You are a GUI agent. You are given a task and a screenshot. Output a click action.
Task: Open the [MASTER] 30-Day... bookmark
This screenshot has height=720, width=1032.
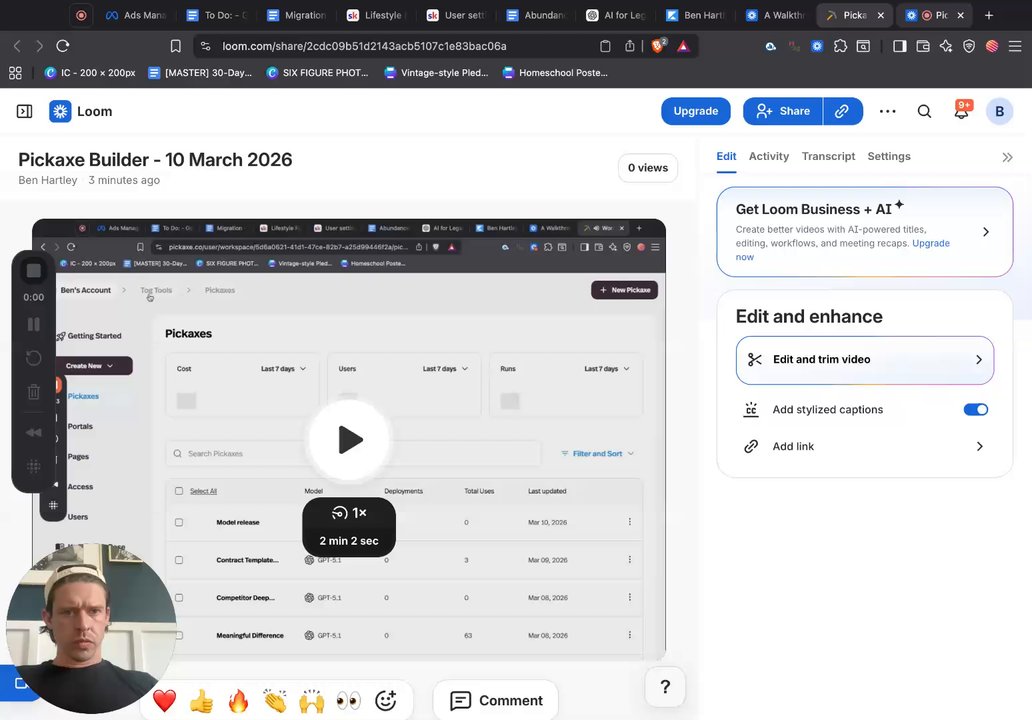200,73
